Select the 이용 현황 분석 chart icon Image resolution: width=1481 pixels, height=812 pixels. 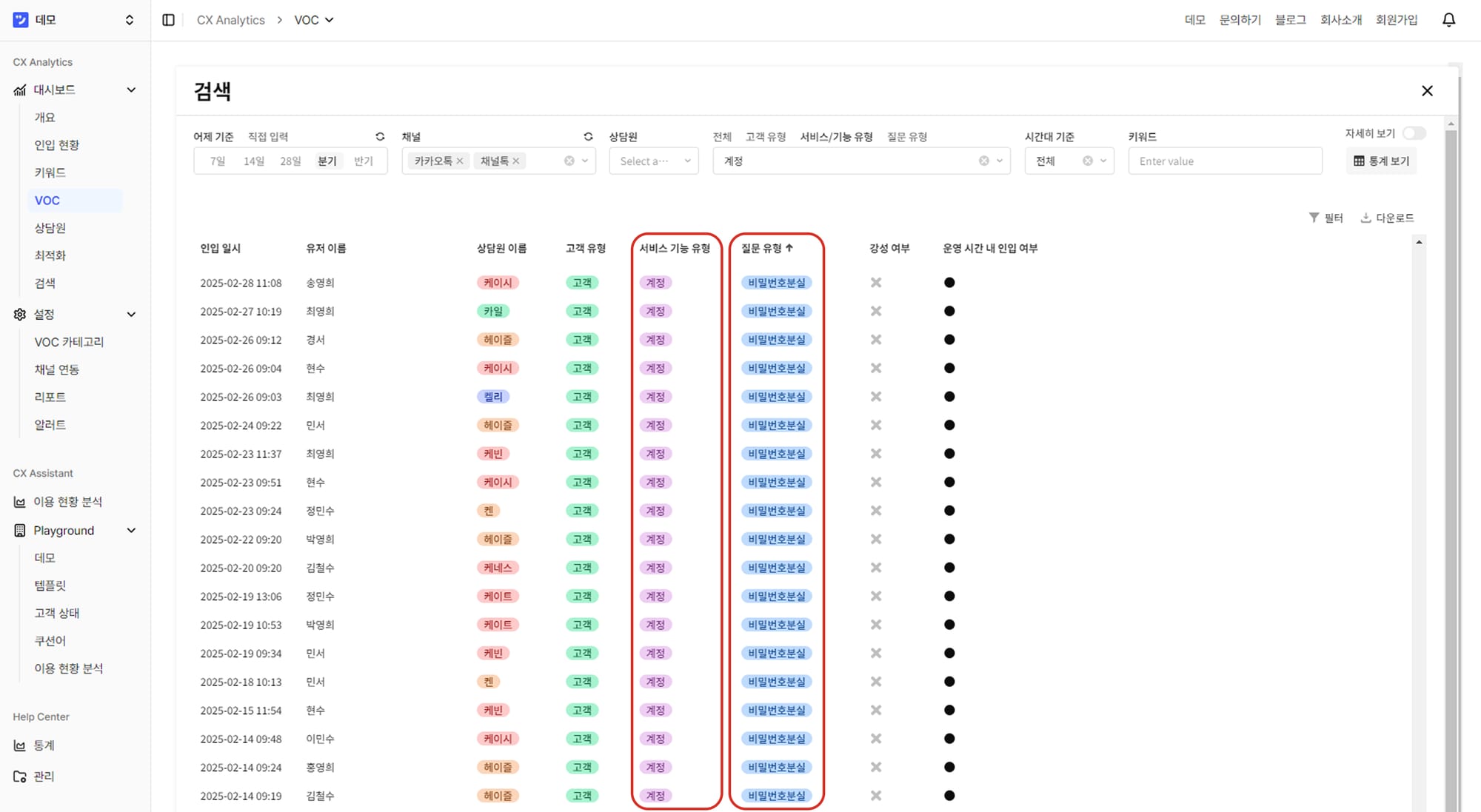pos(19,501)
